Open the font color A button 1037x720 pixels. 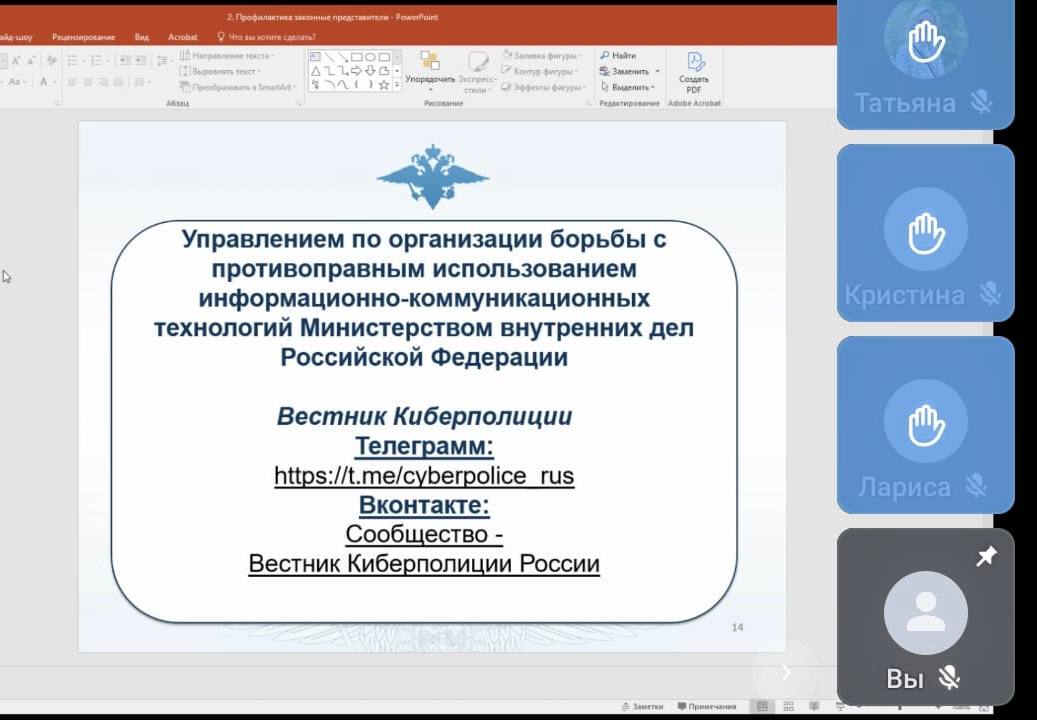coord(46,82)
